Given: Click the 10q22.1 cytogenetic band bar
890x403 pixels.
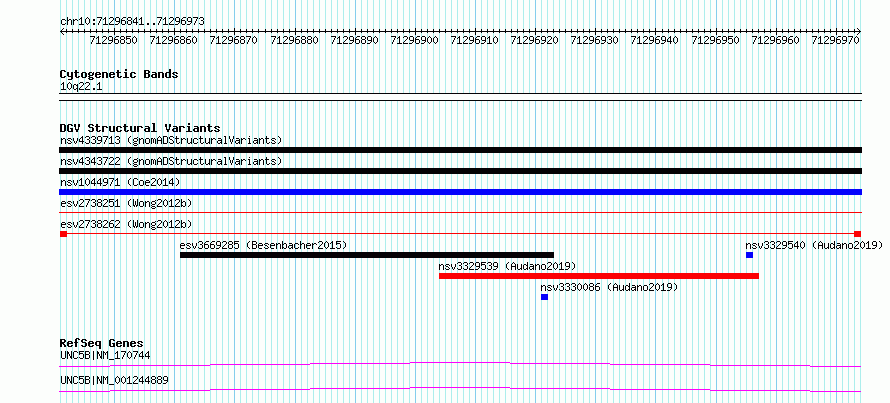Looking at the screenshot, I should [460, 97].
